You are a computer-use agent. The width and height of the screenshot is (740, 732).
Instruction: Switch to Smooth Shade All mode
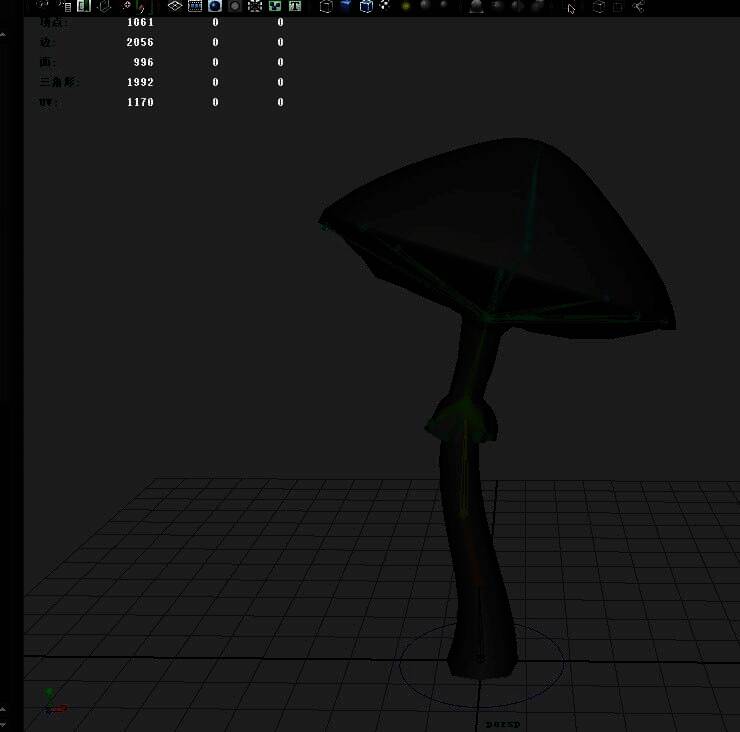[346, 6]
